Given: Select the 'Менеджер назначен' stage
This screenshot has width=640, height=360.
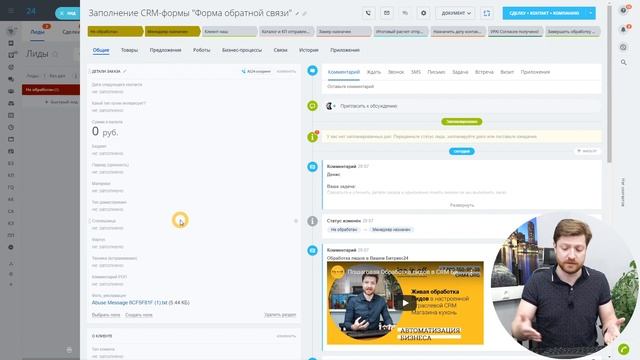Looking at the screenshot, I should pos(172,31).
